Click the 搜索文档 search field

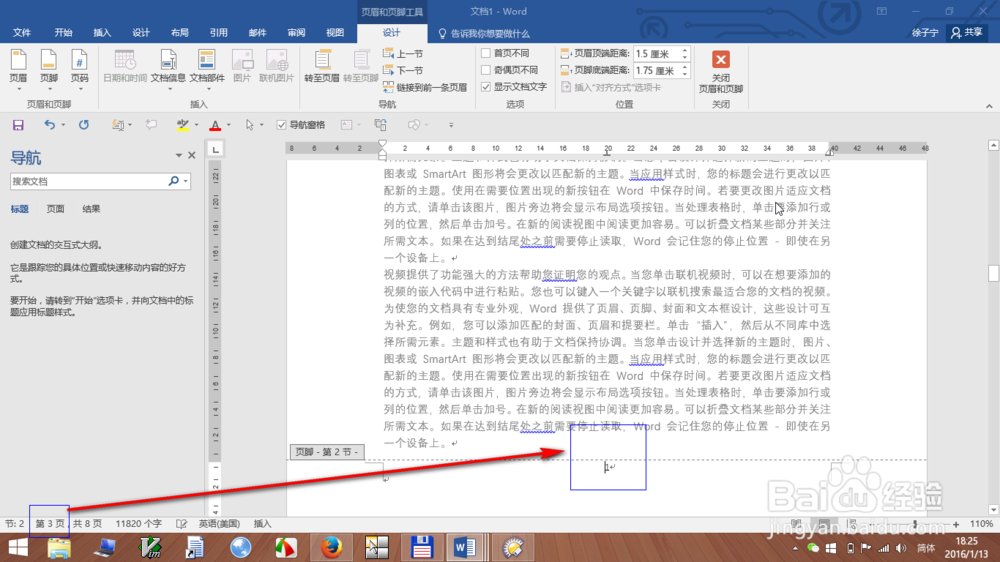88,181
